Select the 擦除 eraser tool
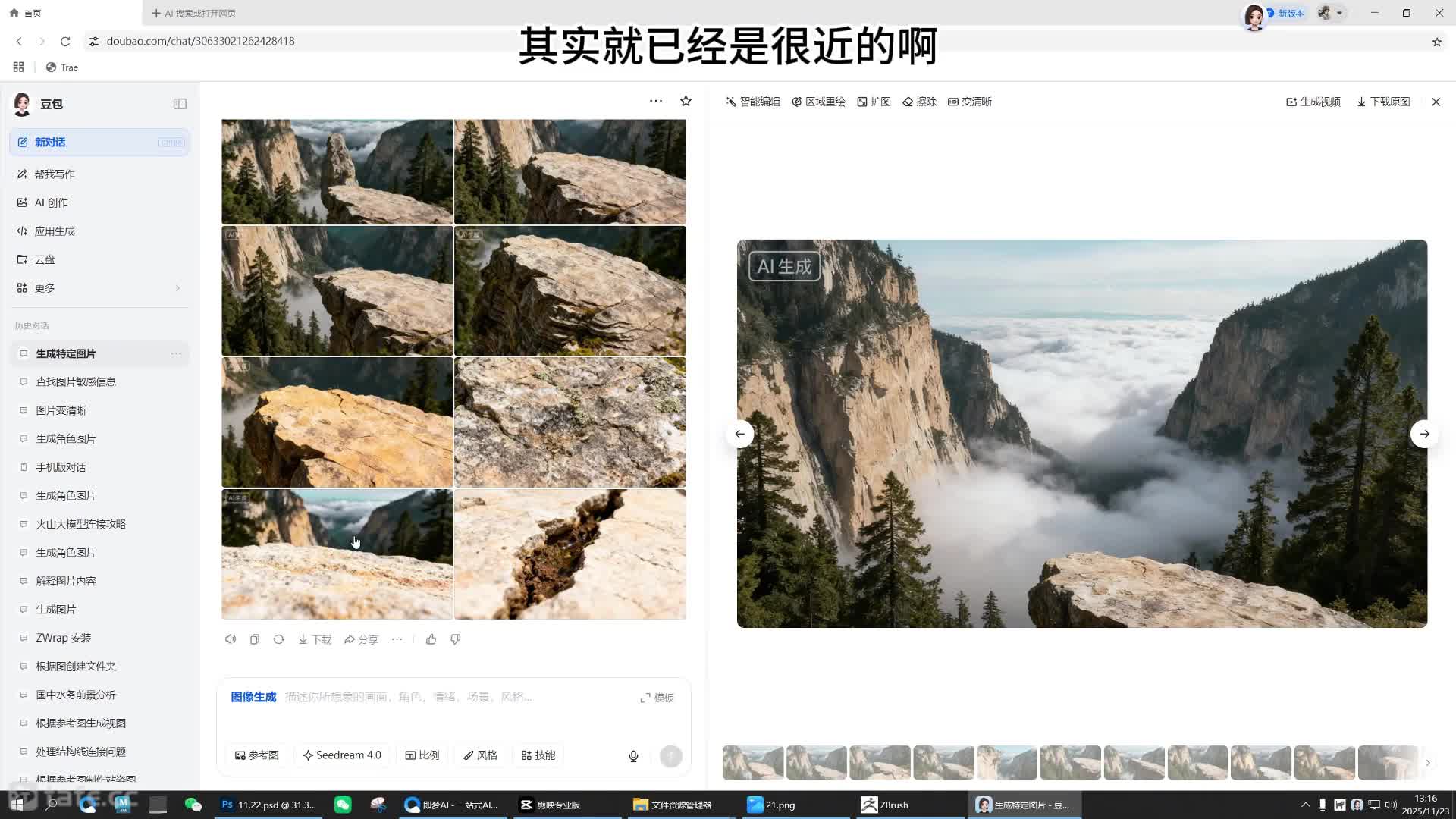1456x819 pixels. 919,102
